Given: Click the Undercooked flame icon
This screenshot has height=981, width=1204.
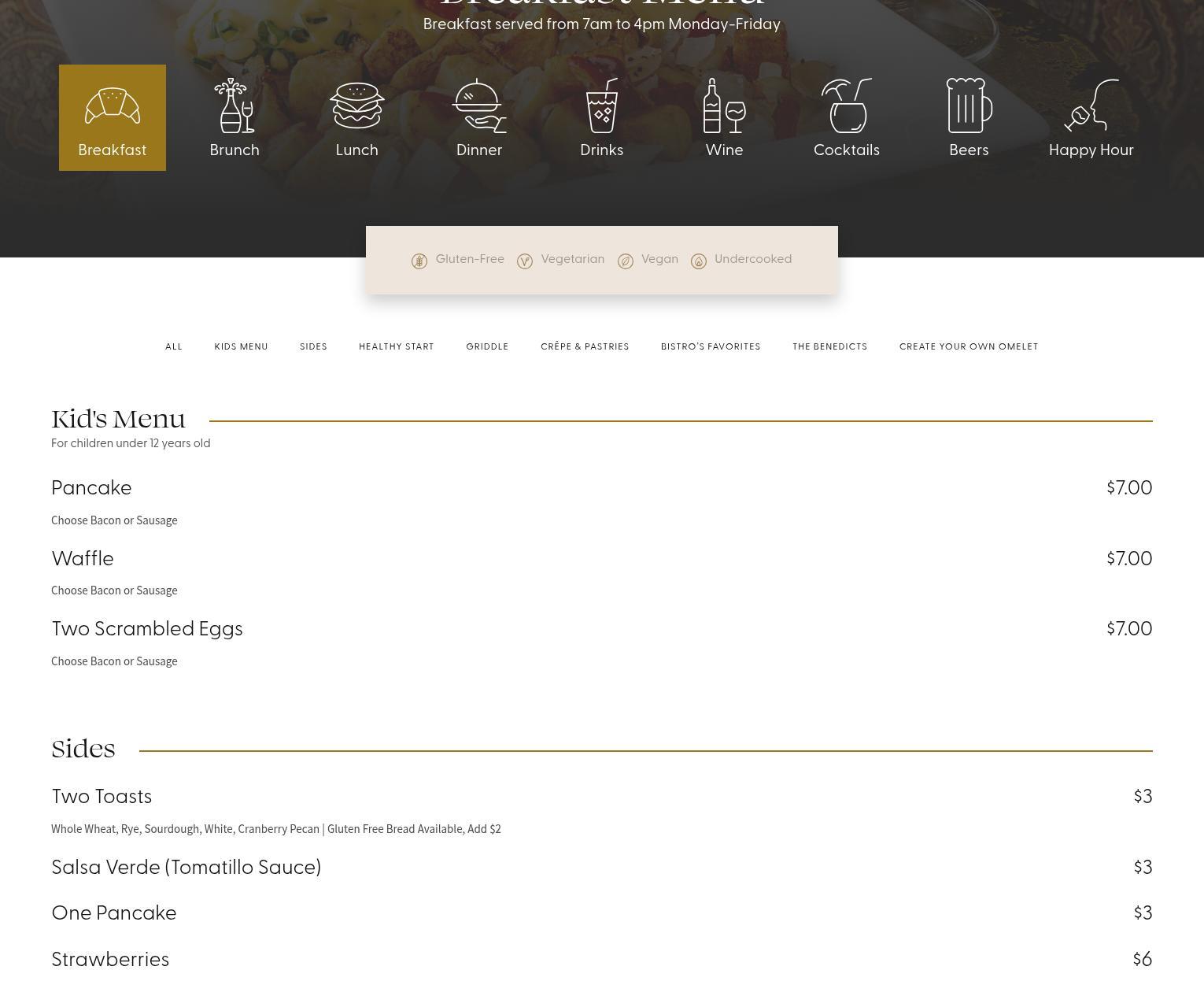Looking at the screenshot, I should click(x=699, y=261).
